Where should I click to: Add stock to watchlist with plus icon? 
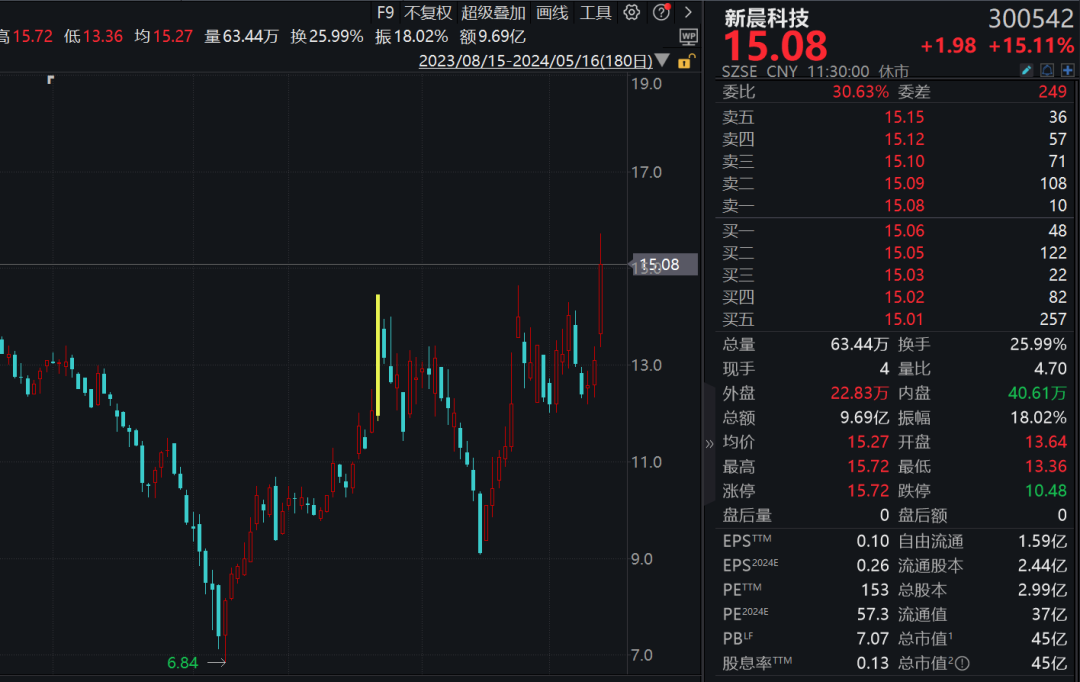point(1067,71)
